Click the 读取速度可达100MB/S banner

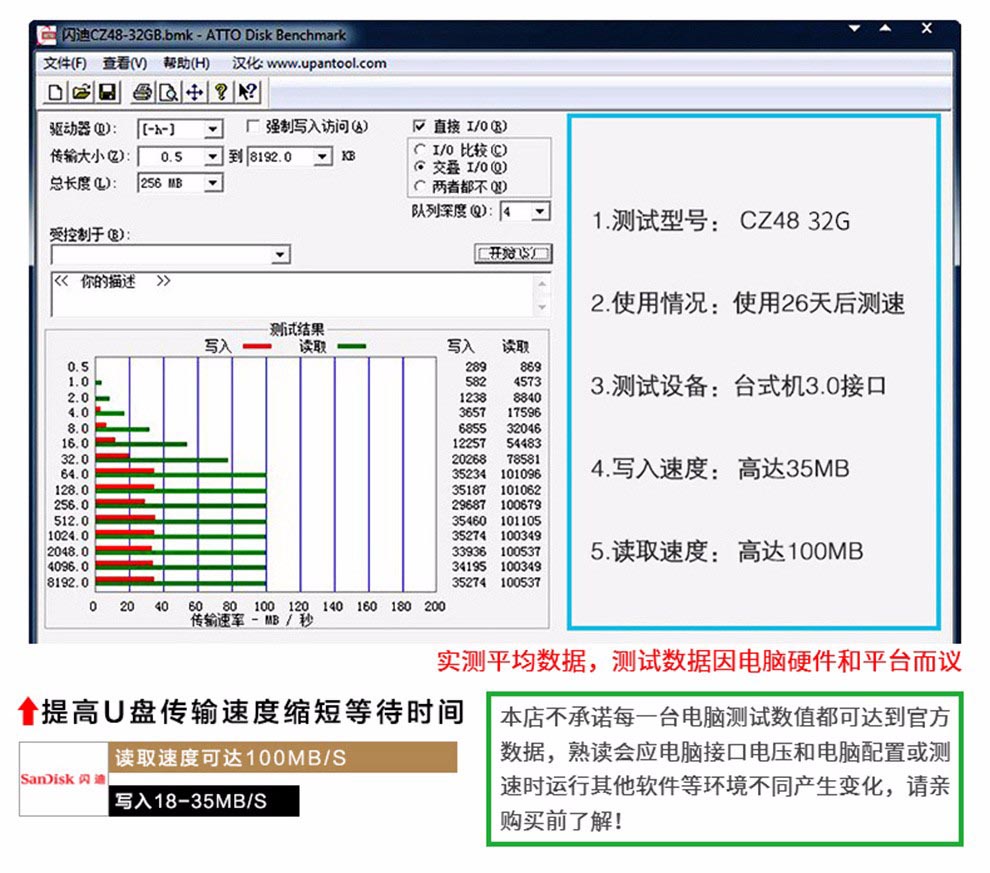point(282,757)
